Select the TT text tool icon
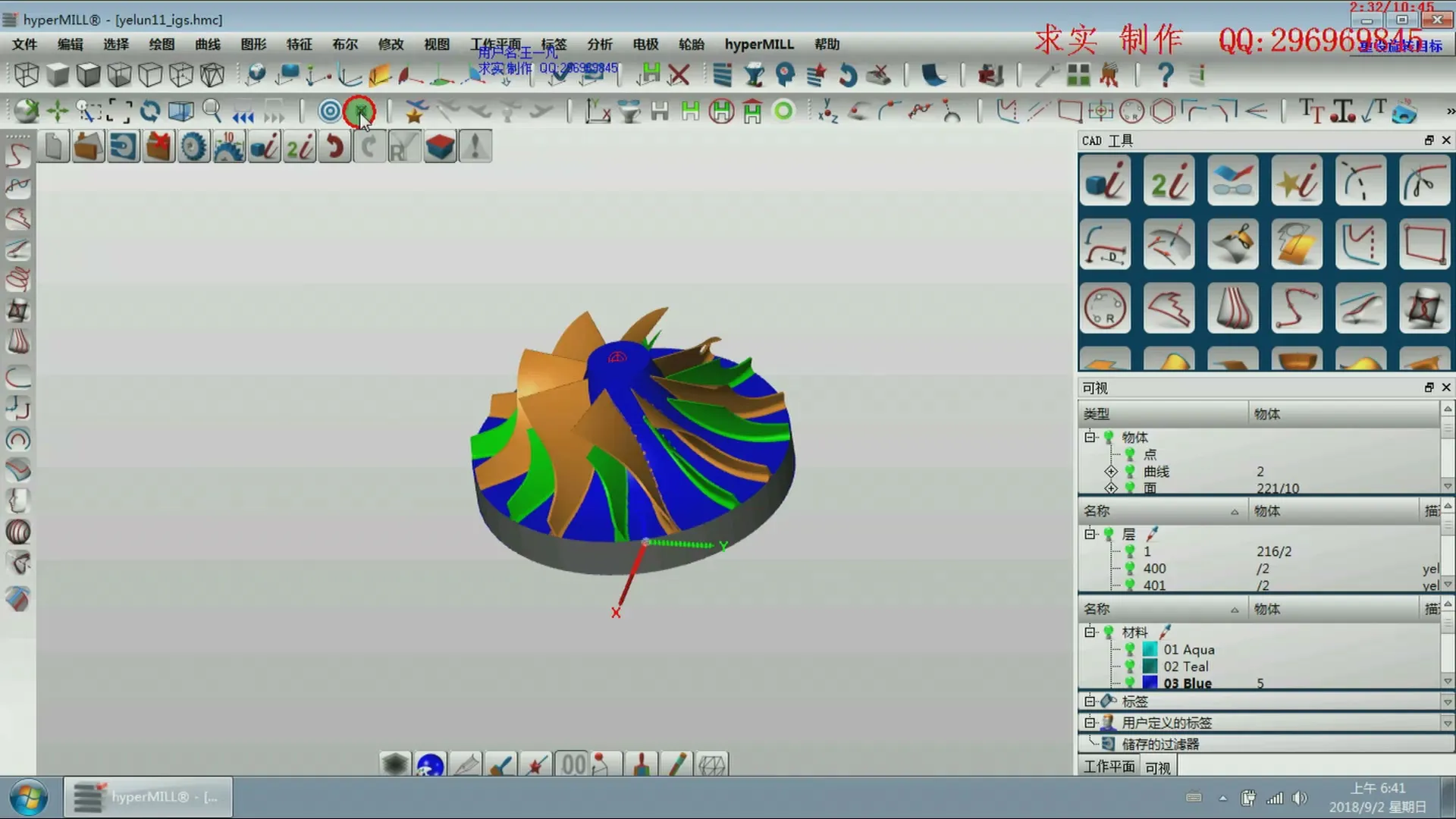Screen dimensions: 1456x819 pos(1311,111)
